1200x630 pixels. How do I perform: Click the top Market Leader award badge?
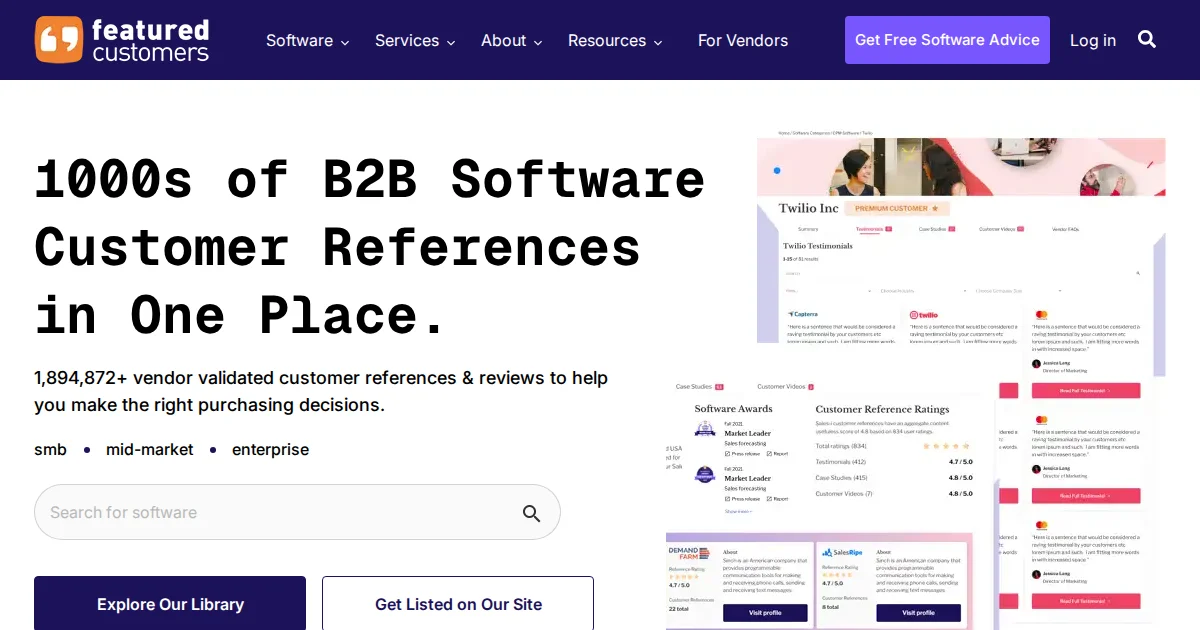706,432
